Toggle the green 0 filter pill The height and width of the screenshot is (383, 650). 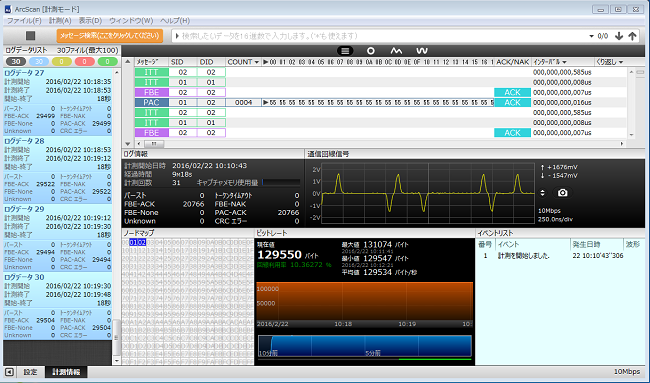point(107,62)
